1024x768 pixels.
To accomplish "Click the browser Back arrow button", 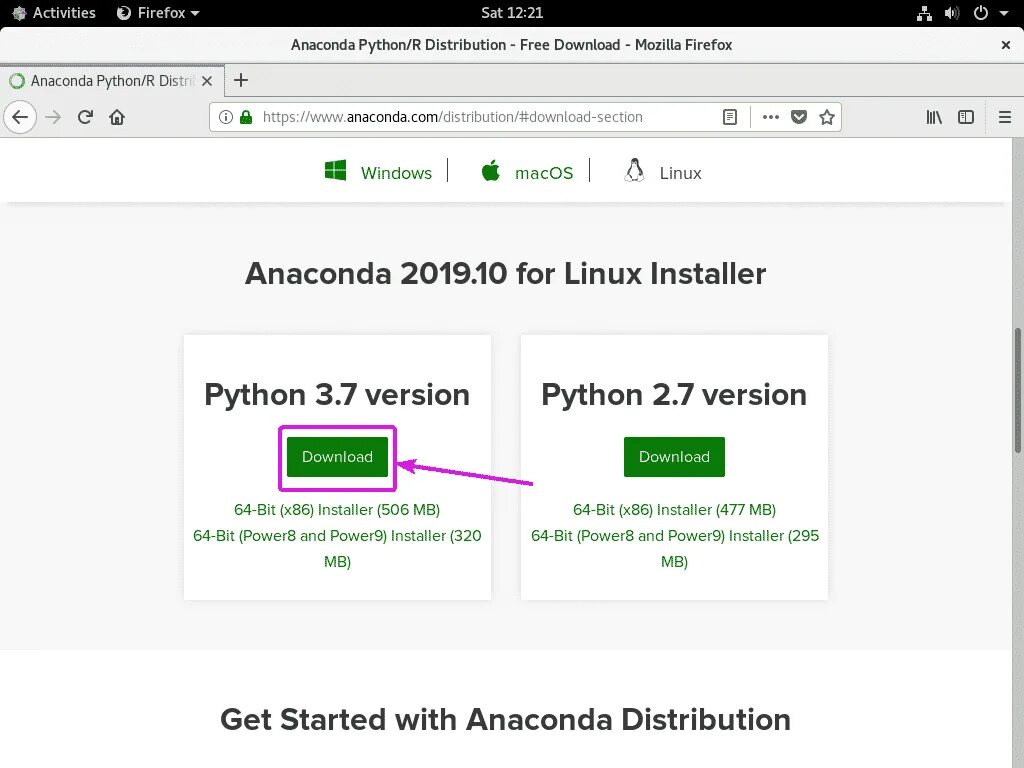I will 20,117.
